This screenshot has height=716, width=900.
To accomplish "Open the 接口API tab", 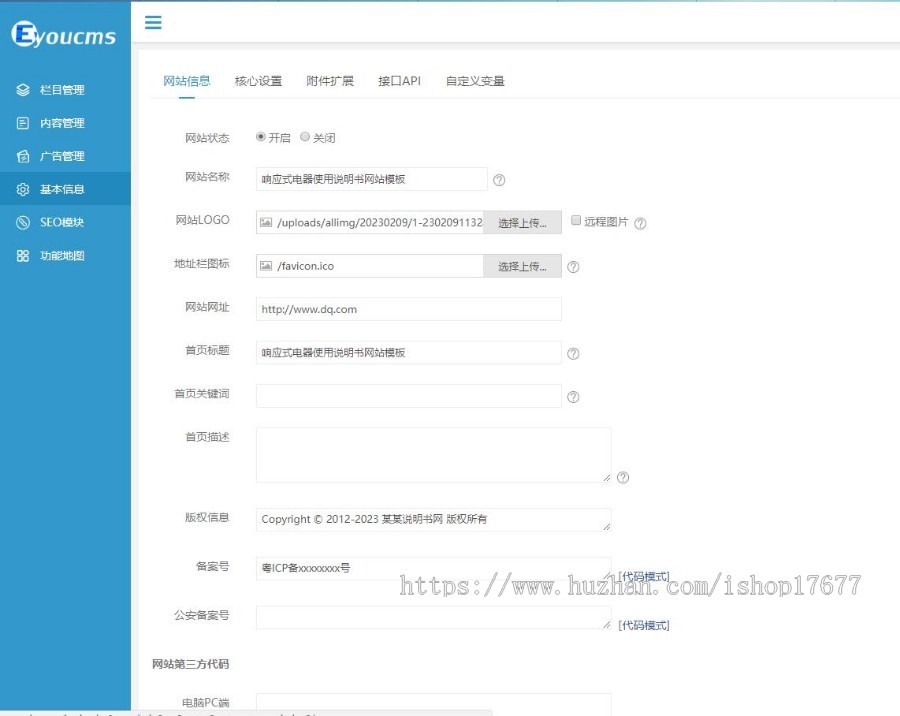I will (x=399, y=81).
